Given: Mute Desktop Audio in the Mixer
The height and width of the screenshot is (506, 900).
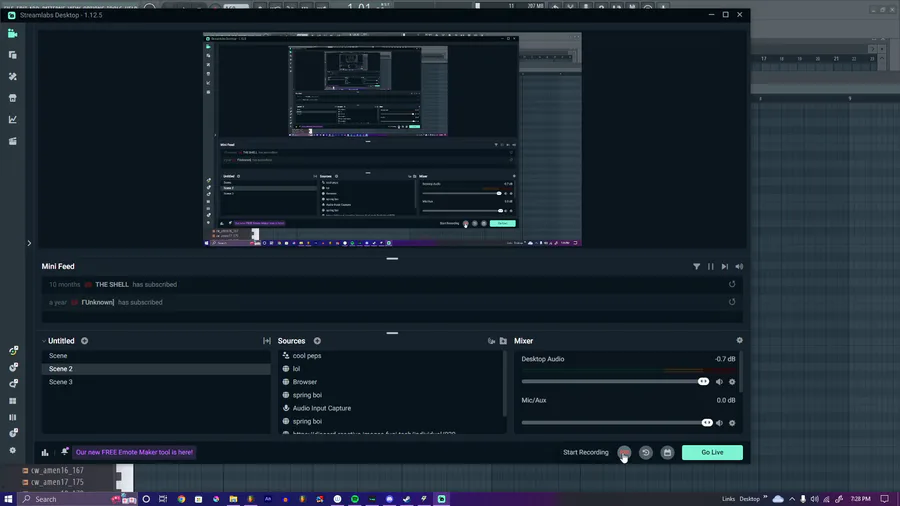Looking at the screenshot, I should pyautogui.click(x=719, y=382).
